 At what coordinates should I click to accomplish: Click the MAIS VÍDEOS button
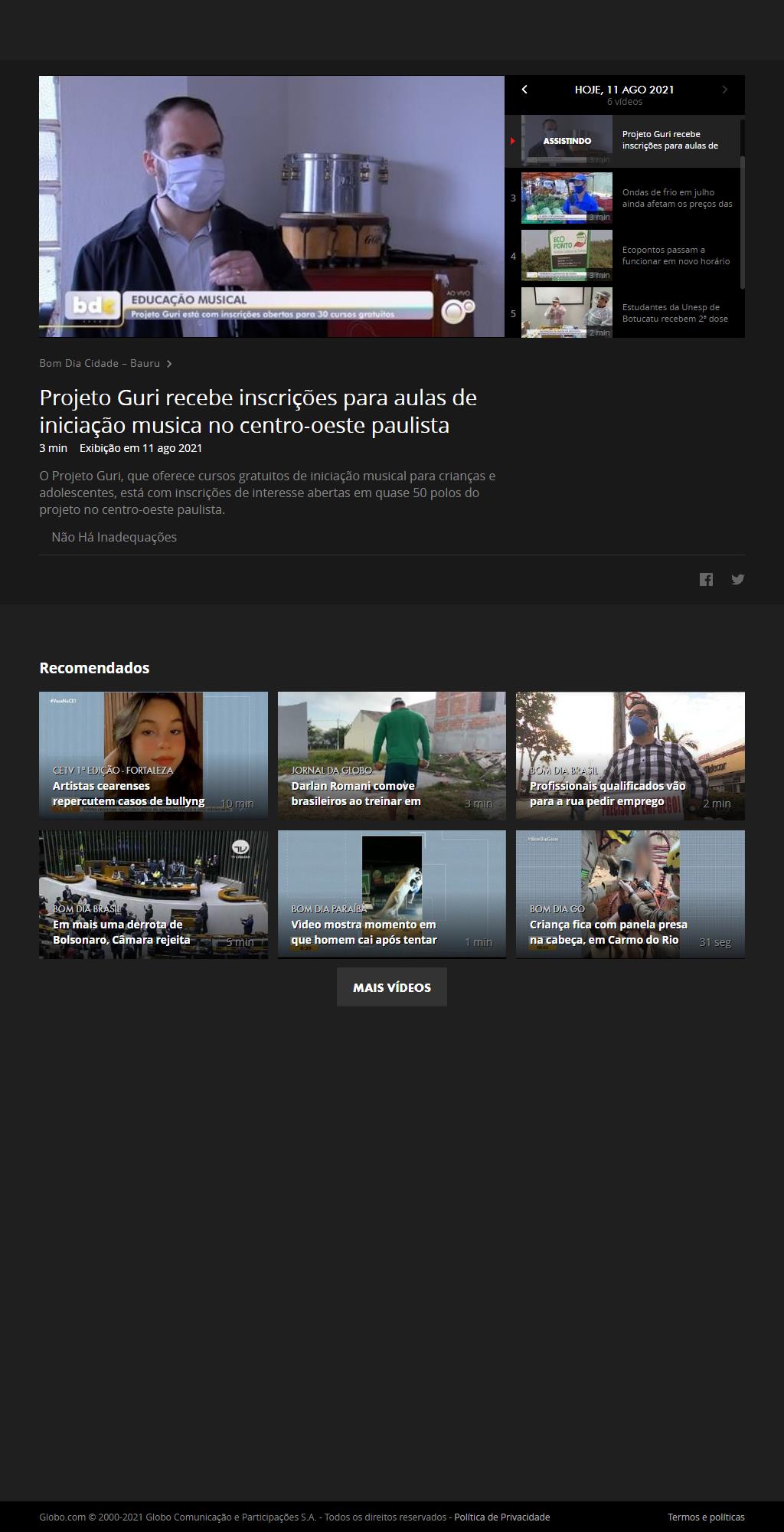click(x=391, y=987)
